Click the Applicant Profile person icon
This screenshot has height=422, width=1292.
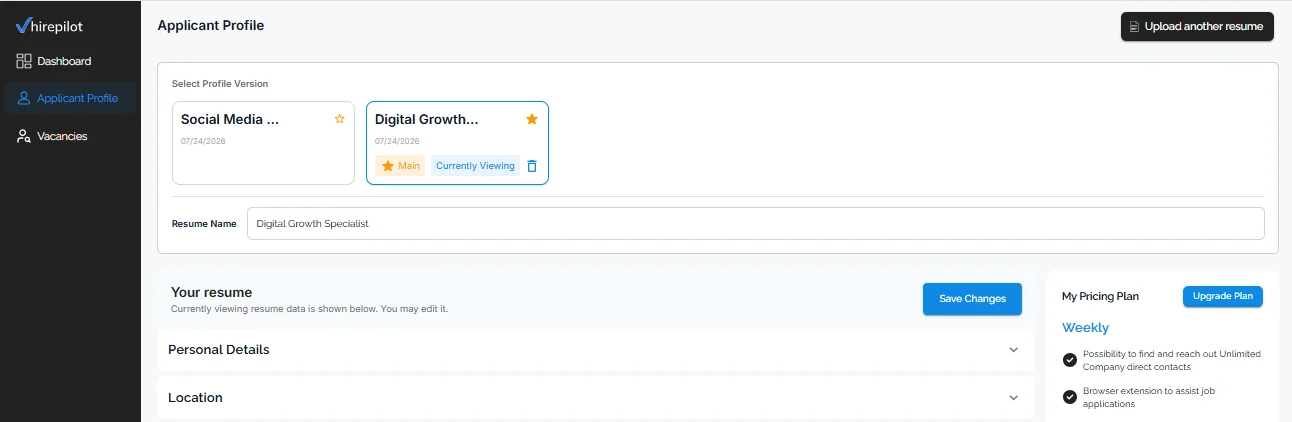(24, 98)
